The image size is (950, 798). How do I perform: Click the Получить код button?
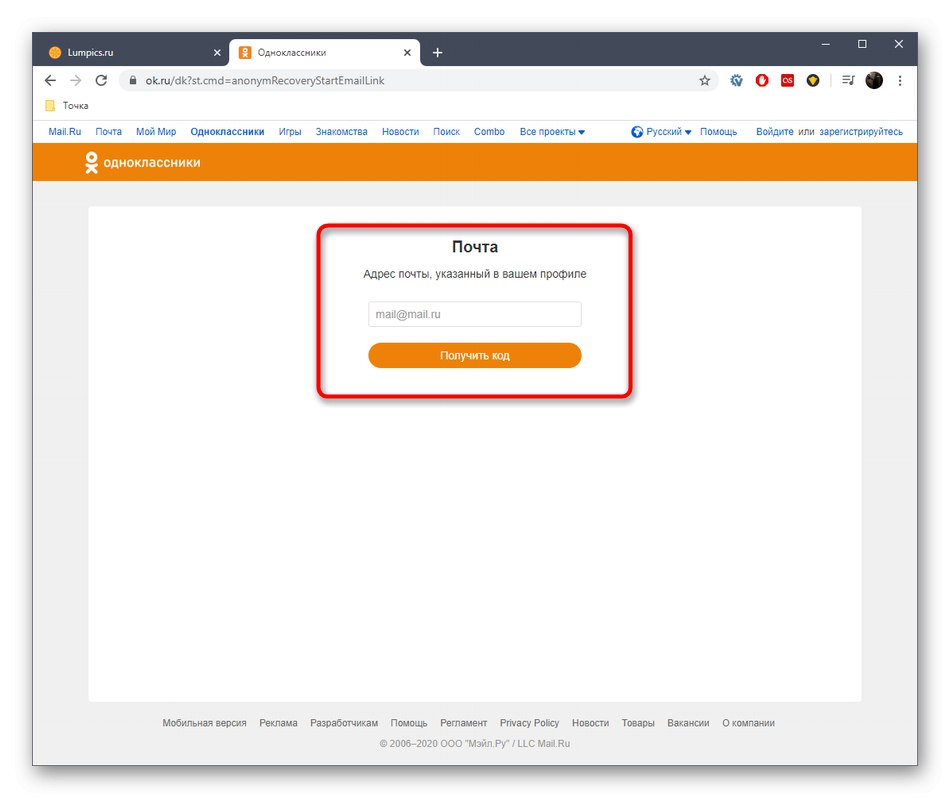click(474, 355)
